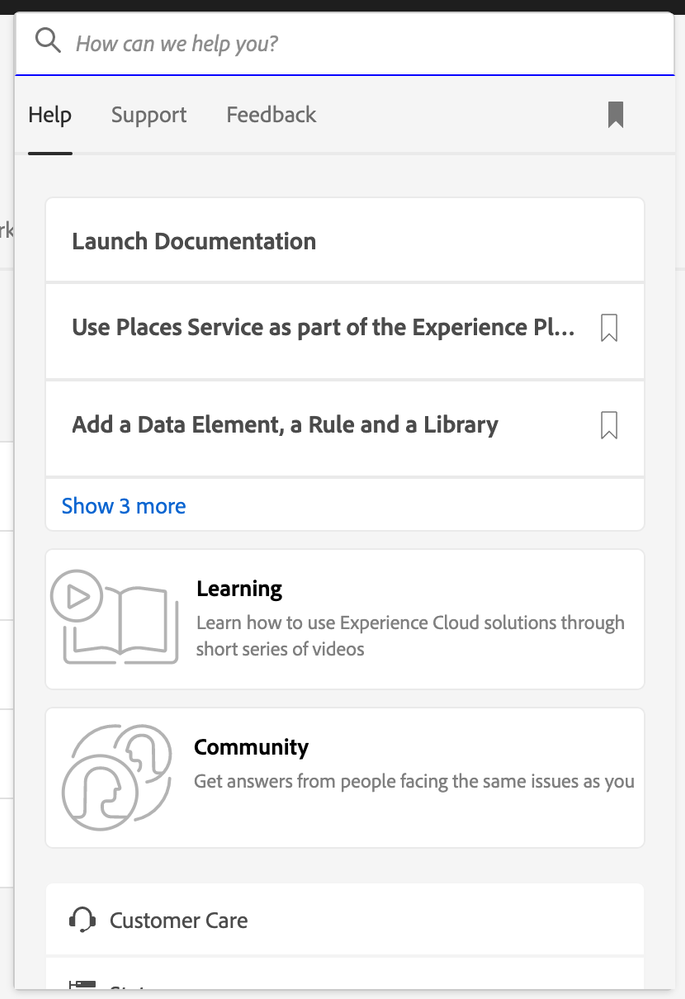Click the magnifying glass search icon
The height and width of the screenshot is (999, 685).
(x=48, y=41)
